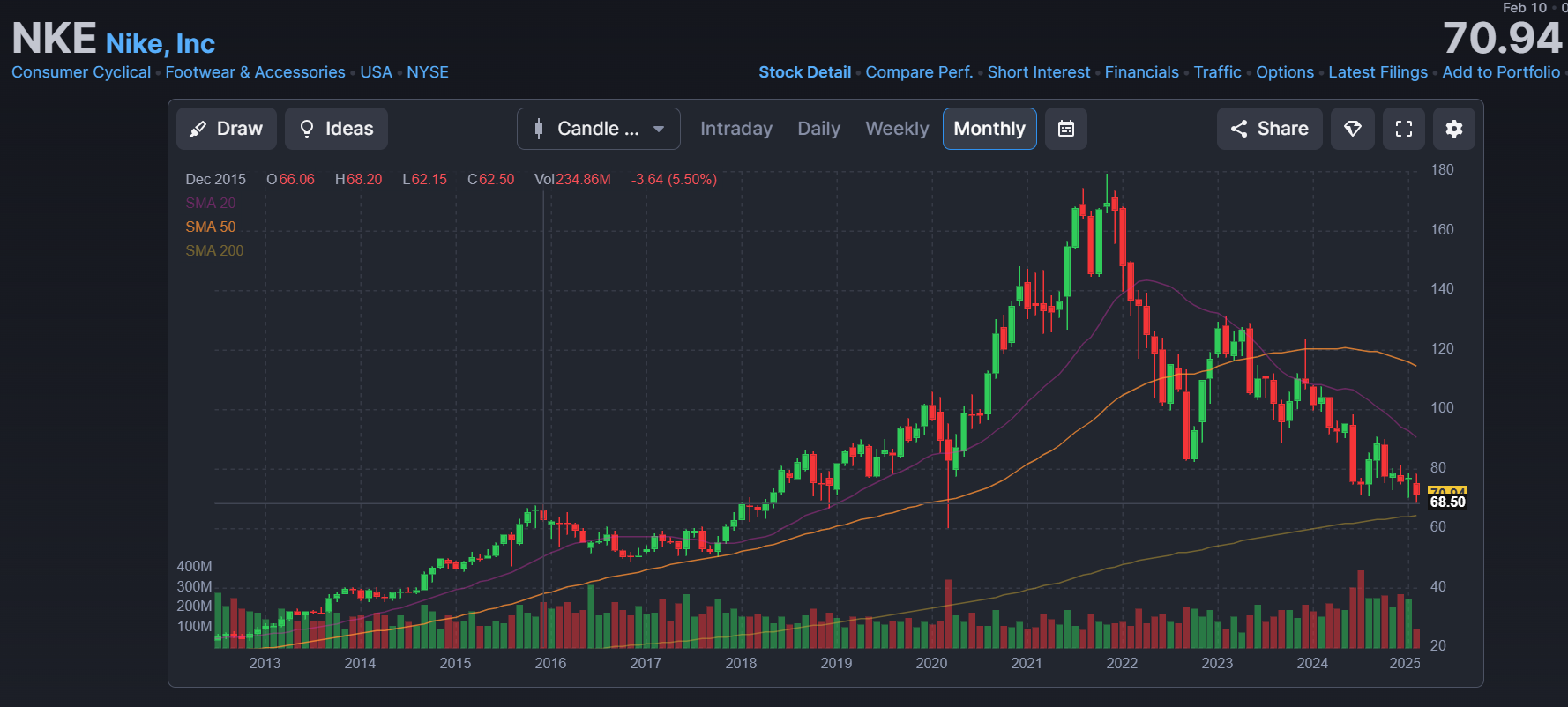Screen dimensions: 1568x707
Task: Select the Monthly timeframe
Action: [989, 129]
